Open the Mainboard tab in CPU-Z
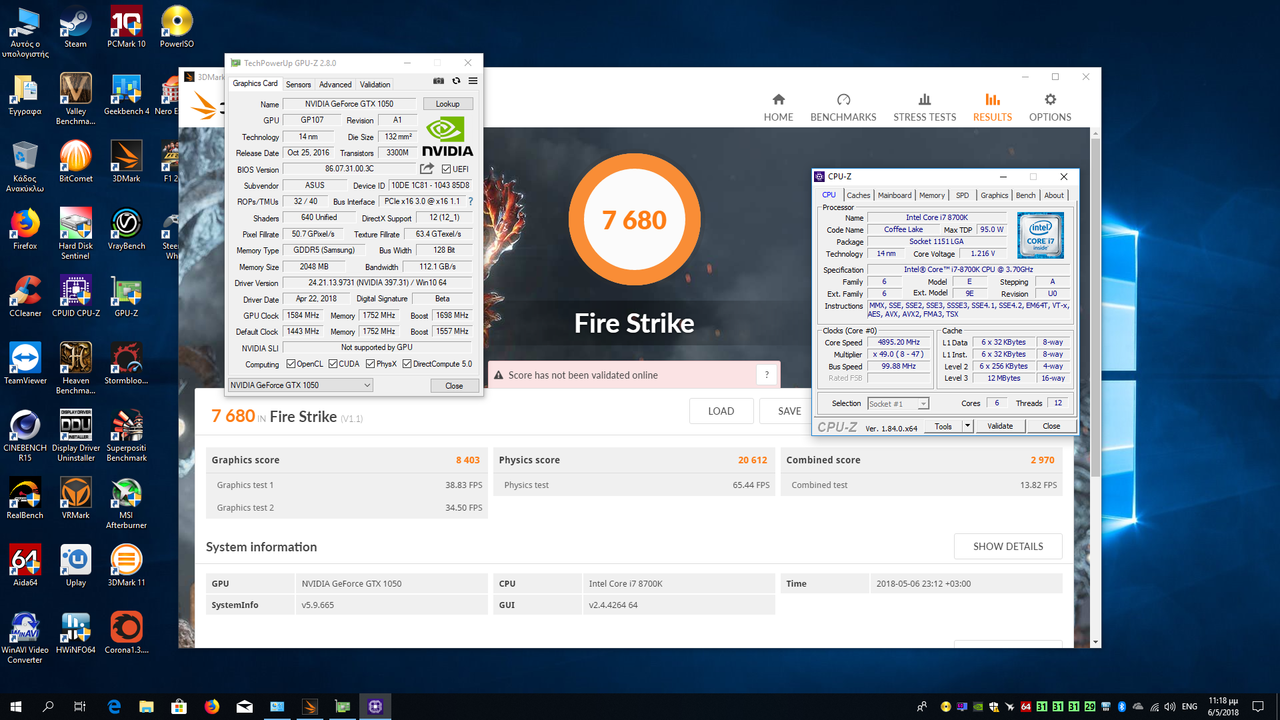Image resolution: width=1280 pixels, height=720 pixels. (894, 195)
